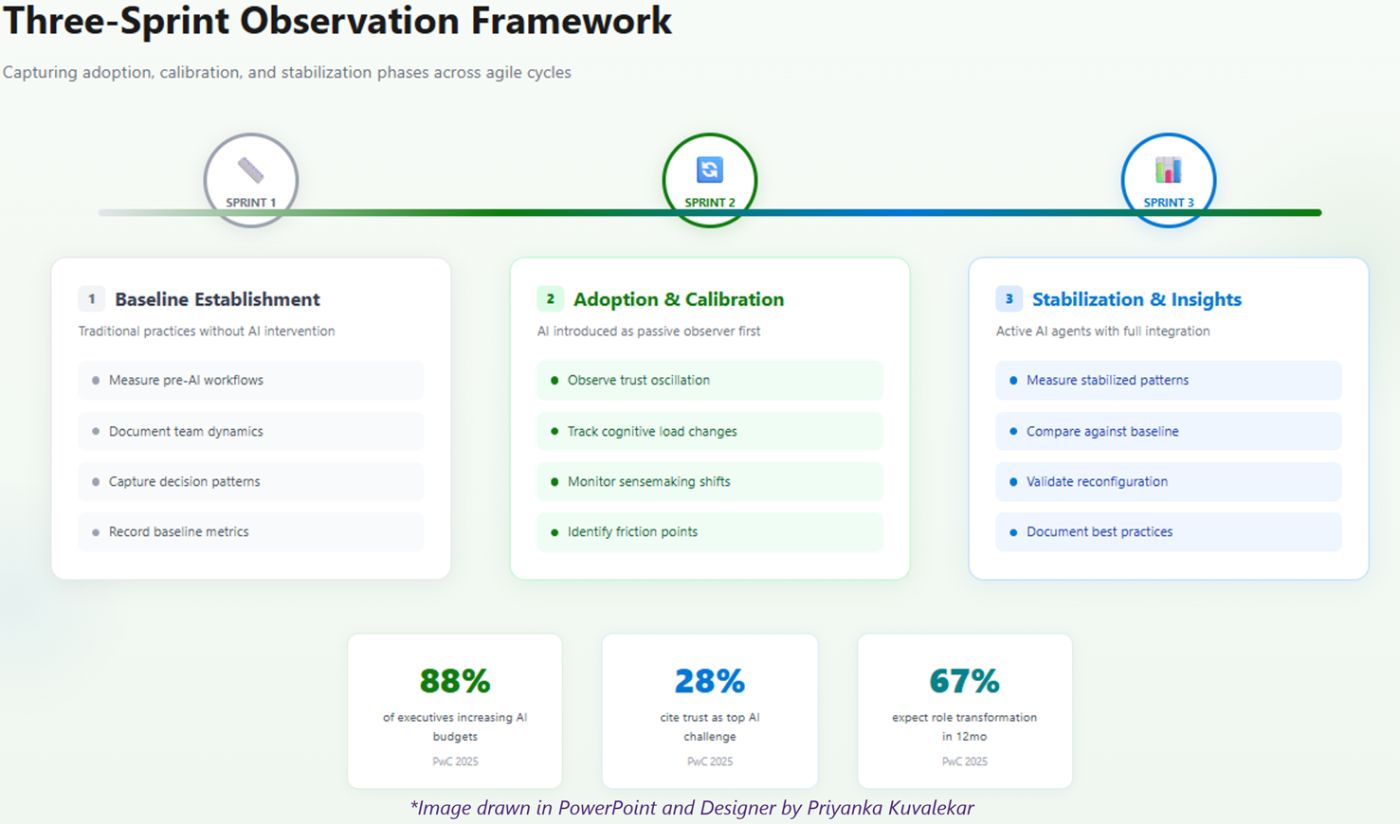Open the bar chart icon on Sprint 3

1168,170
